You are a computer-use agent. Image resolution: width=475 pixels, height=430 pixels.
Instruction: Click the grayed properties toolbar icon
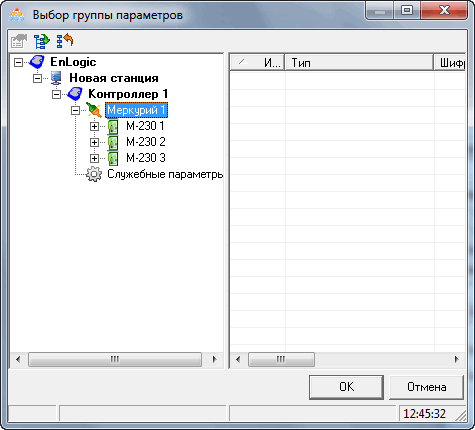pos(19,41)
